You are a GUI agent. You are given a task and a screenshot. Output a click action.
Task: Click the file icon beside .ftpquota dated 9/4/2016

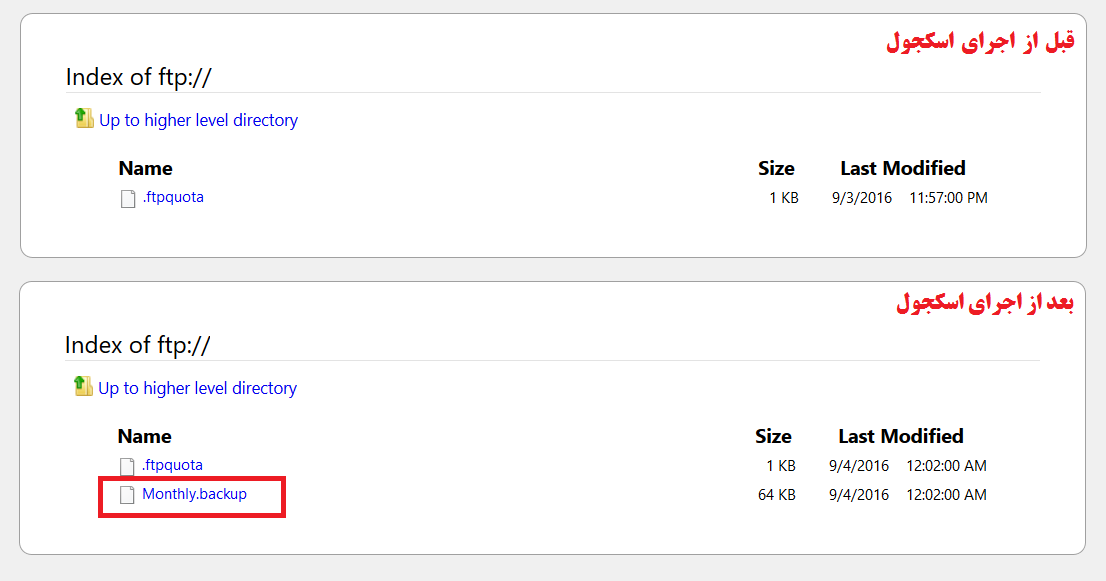[x=127, y=467]
